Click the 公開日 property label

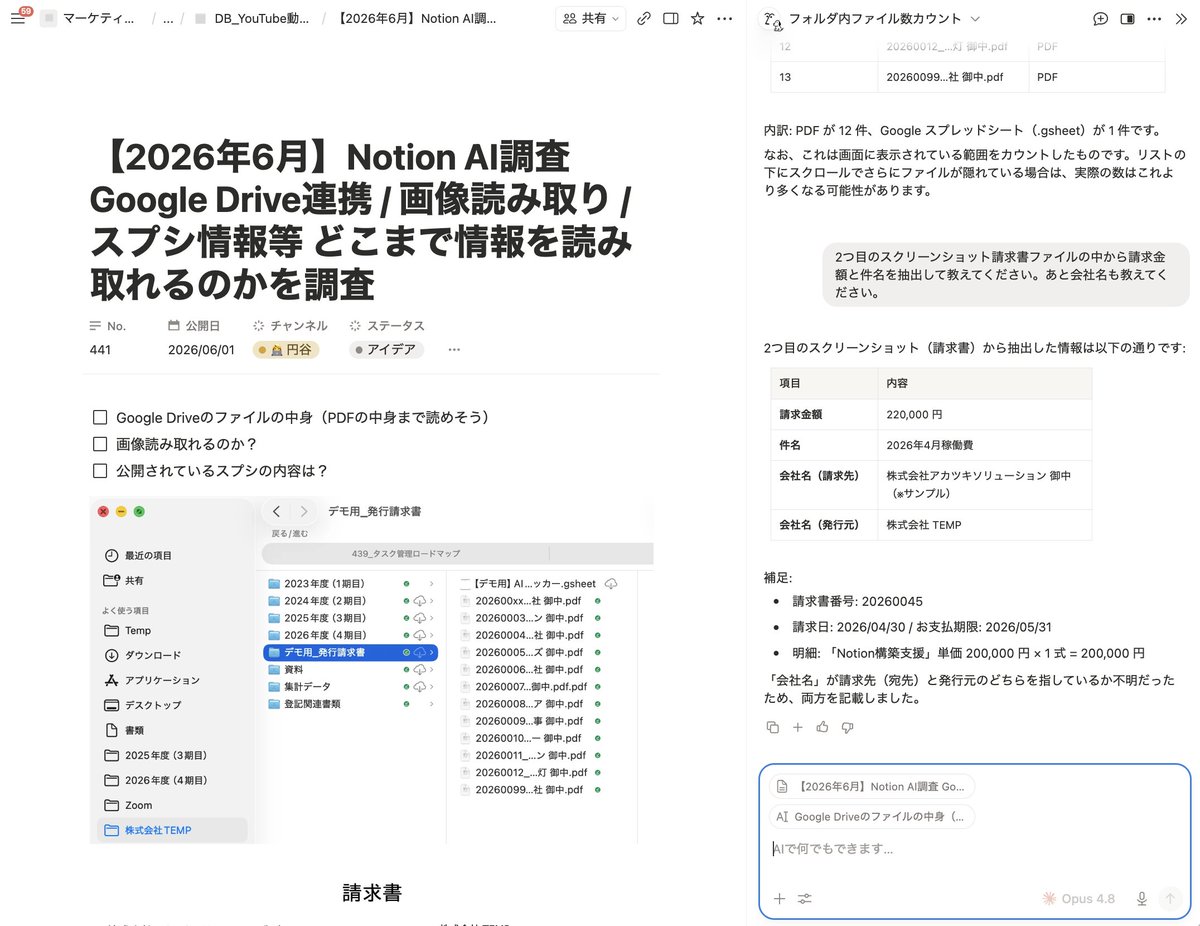tap(194, 326)
